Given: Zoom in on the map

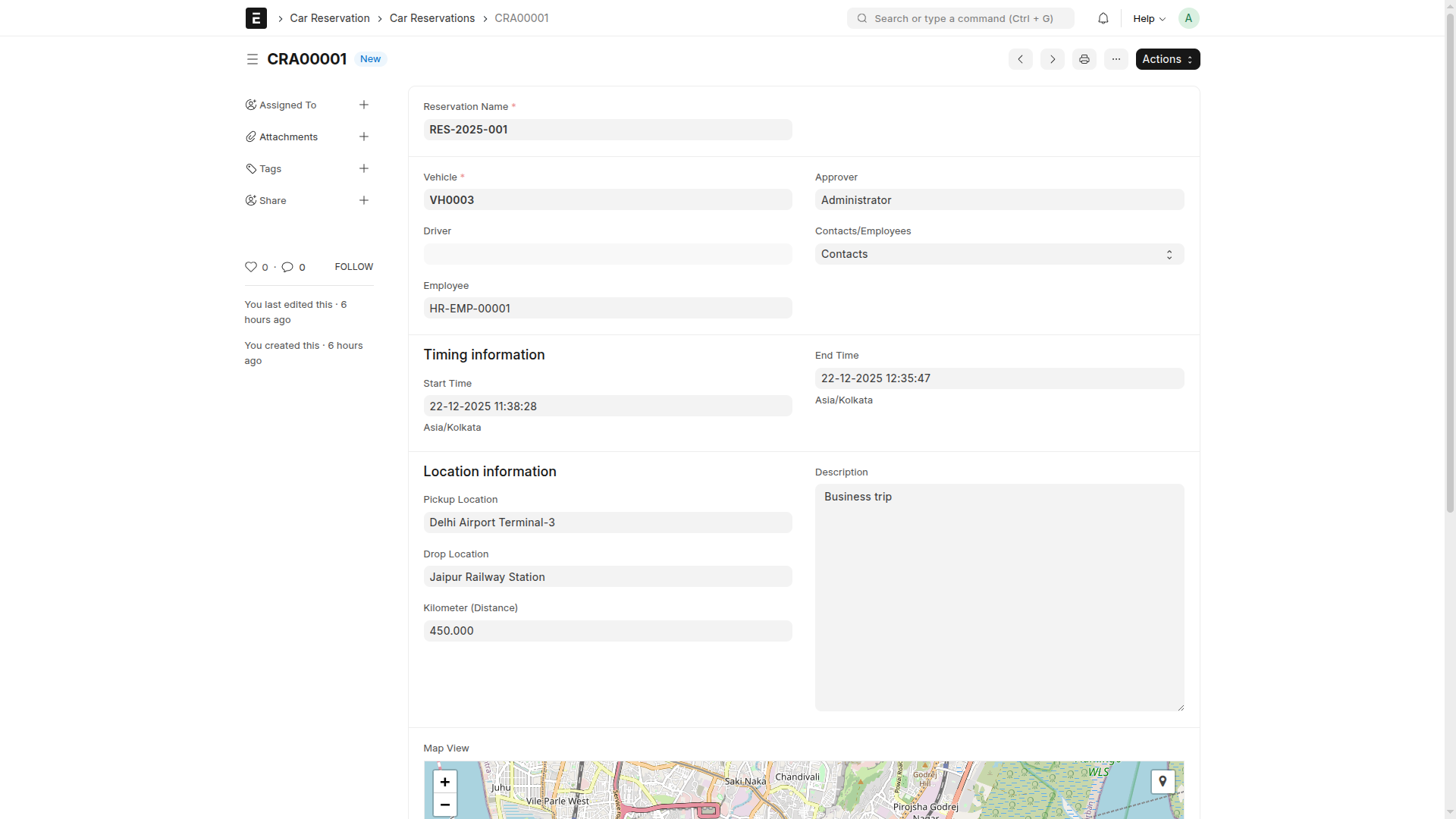Looking at the screenshot, I should 445,782.
